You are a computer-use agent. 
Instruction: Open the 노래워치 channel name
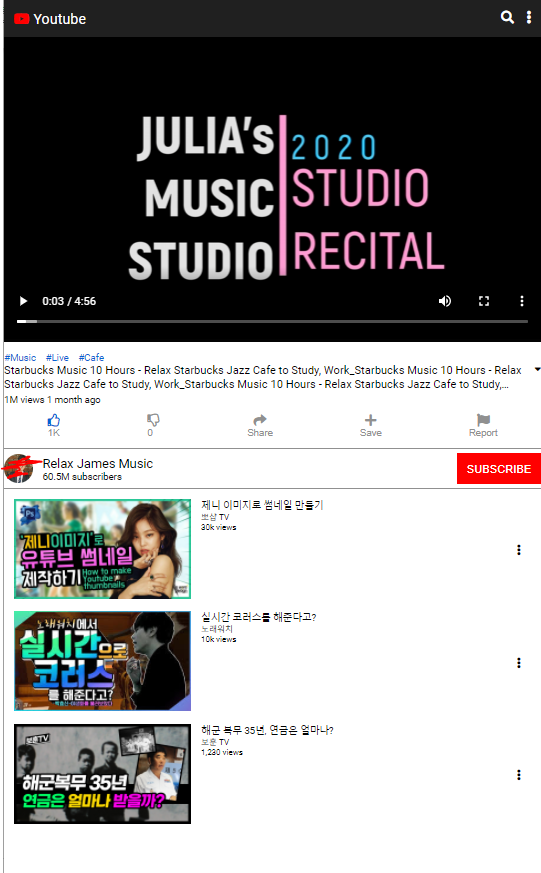tap(217, 629)
